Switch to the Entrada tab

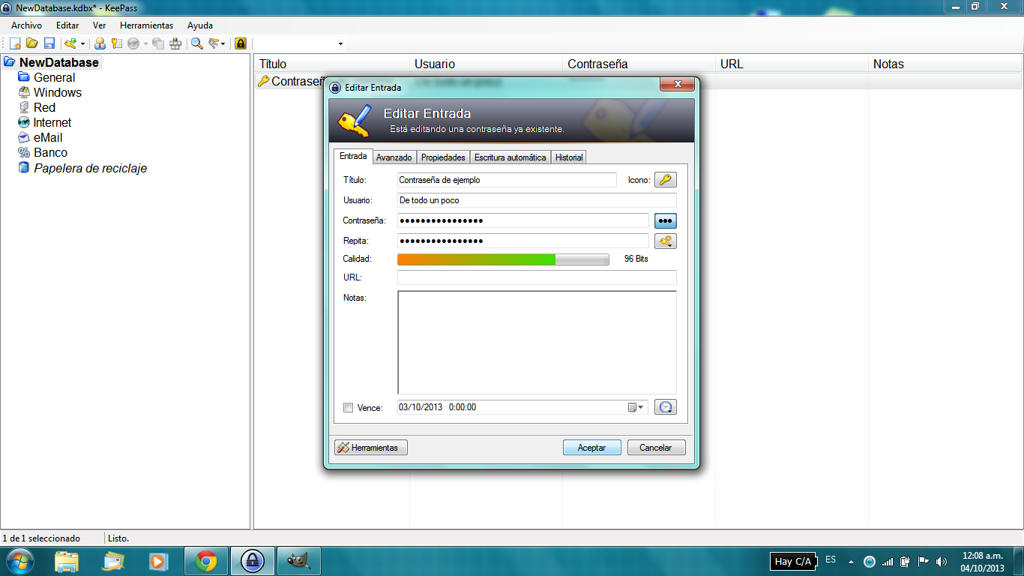(x=353, y=157)
